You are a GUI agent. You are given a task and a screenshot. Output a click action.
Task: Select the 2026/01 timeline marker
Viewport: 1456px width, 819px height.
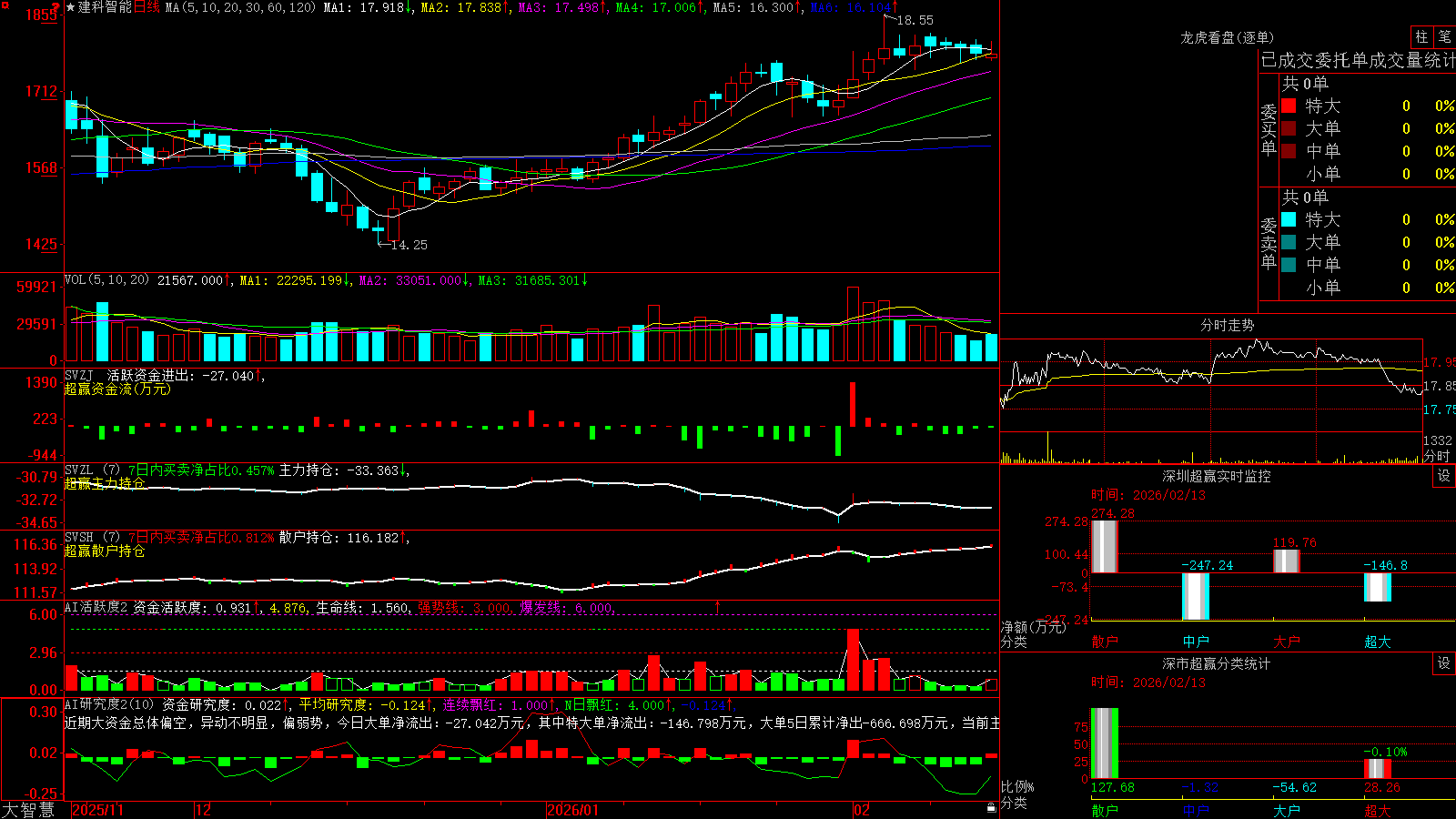[x=573, y=810]
